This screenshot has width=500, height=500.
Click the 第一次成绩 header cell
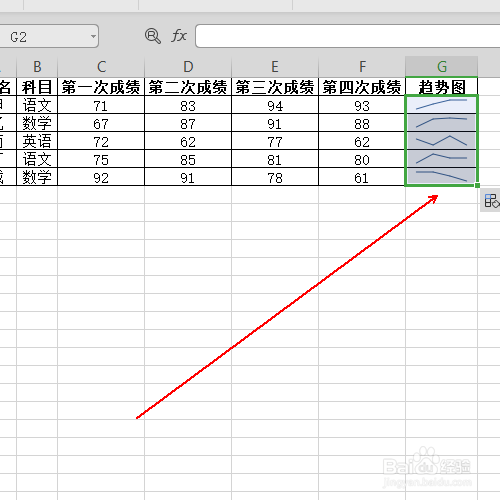[101, 87]
